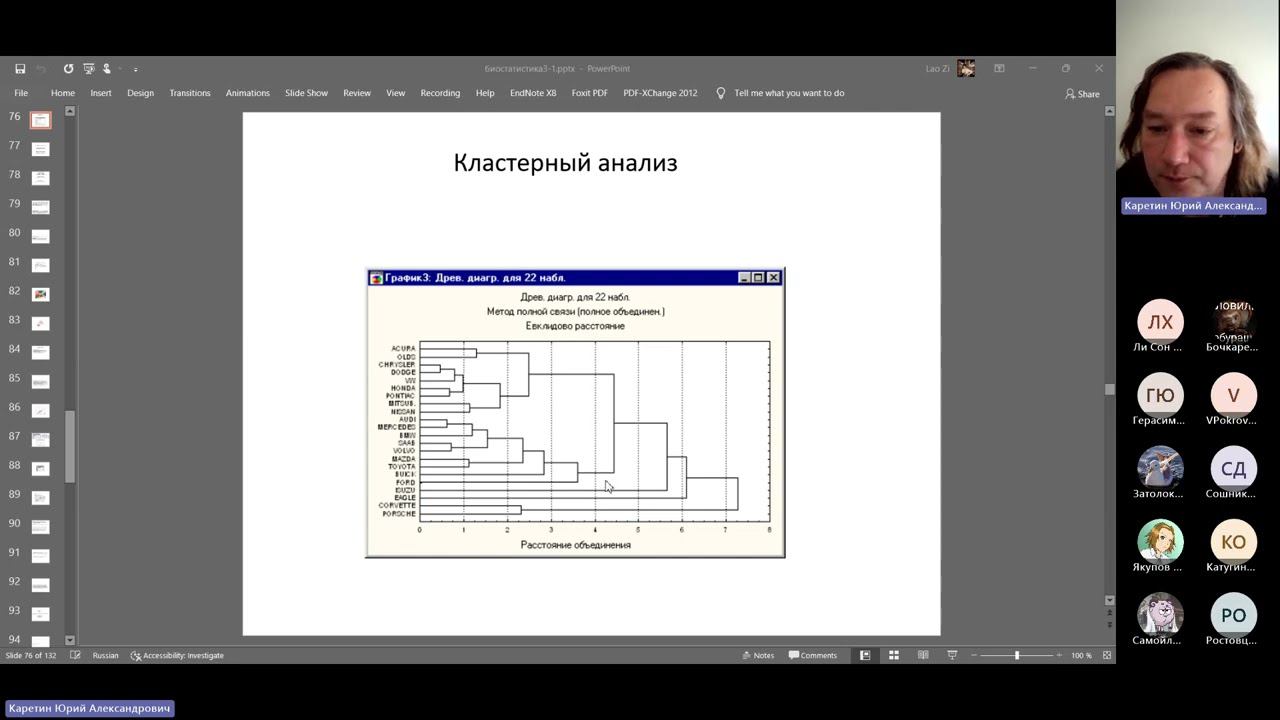
Task: Fit slide to current window icon
Action: coord(1107,656)
